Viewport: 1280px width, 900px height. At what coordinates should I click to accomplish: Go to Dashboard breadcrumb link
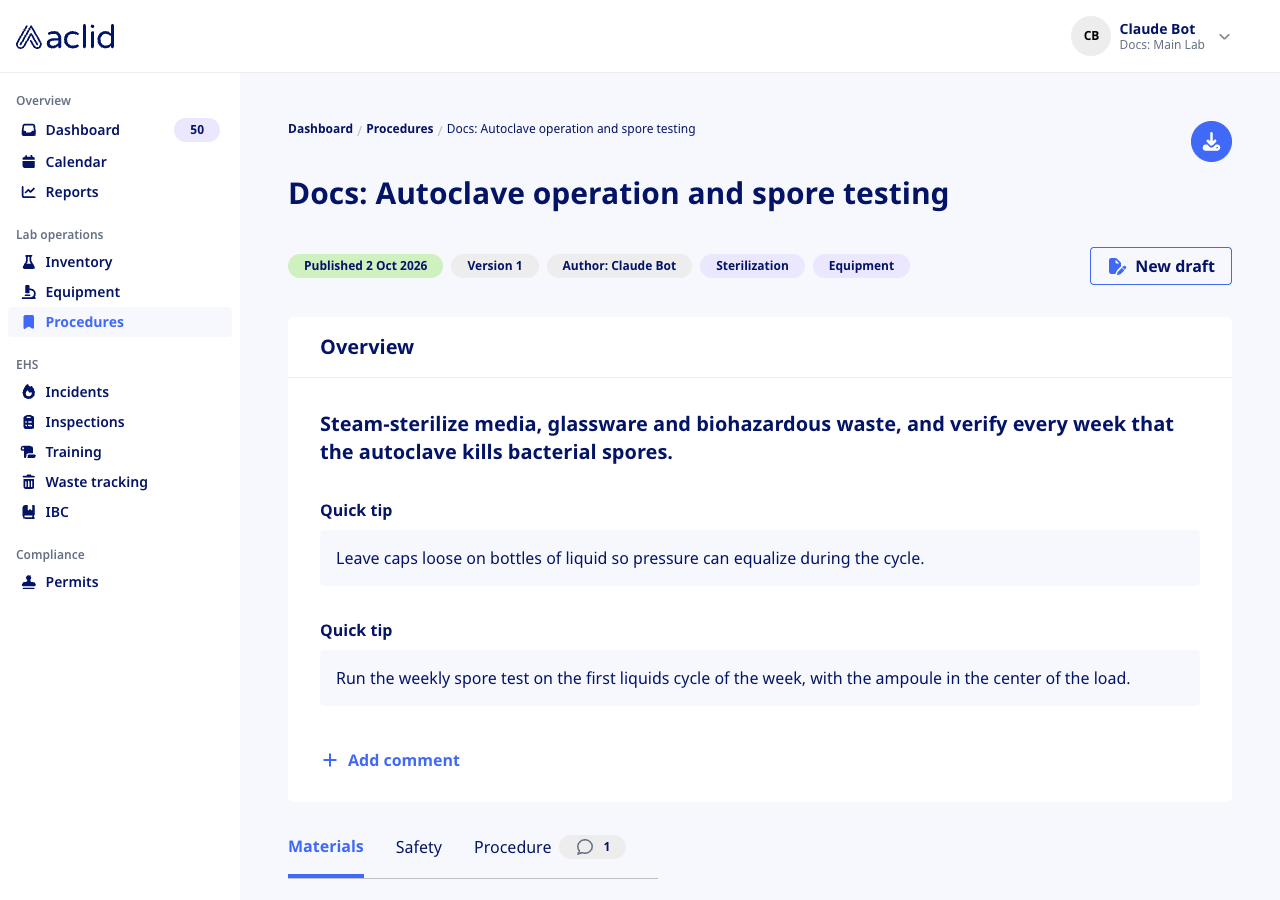(x=320, y=129)
